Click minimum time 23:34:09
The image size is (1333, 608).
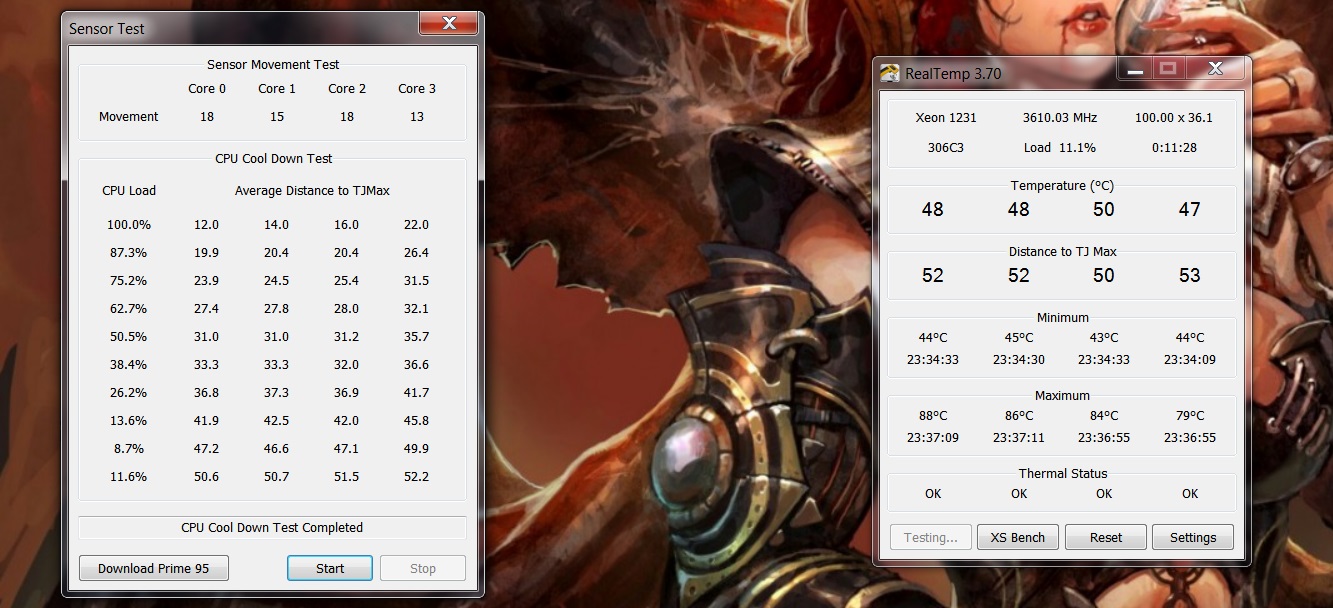point(1189,359)
